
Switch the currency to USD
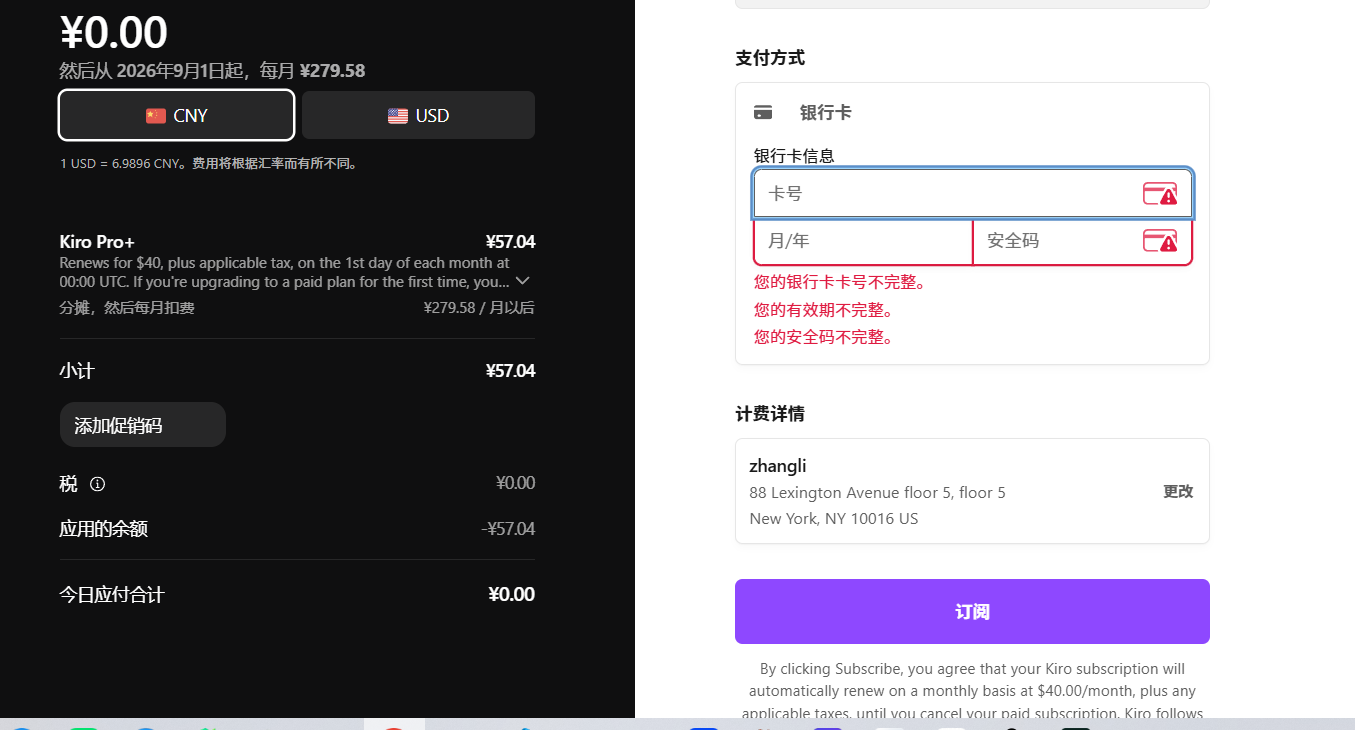tap(418, 115)
